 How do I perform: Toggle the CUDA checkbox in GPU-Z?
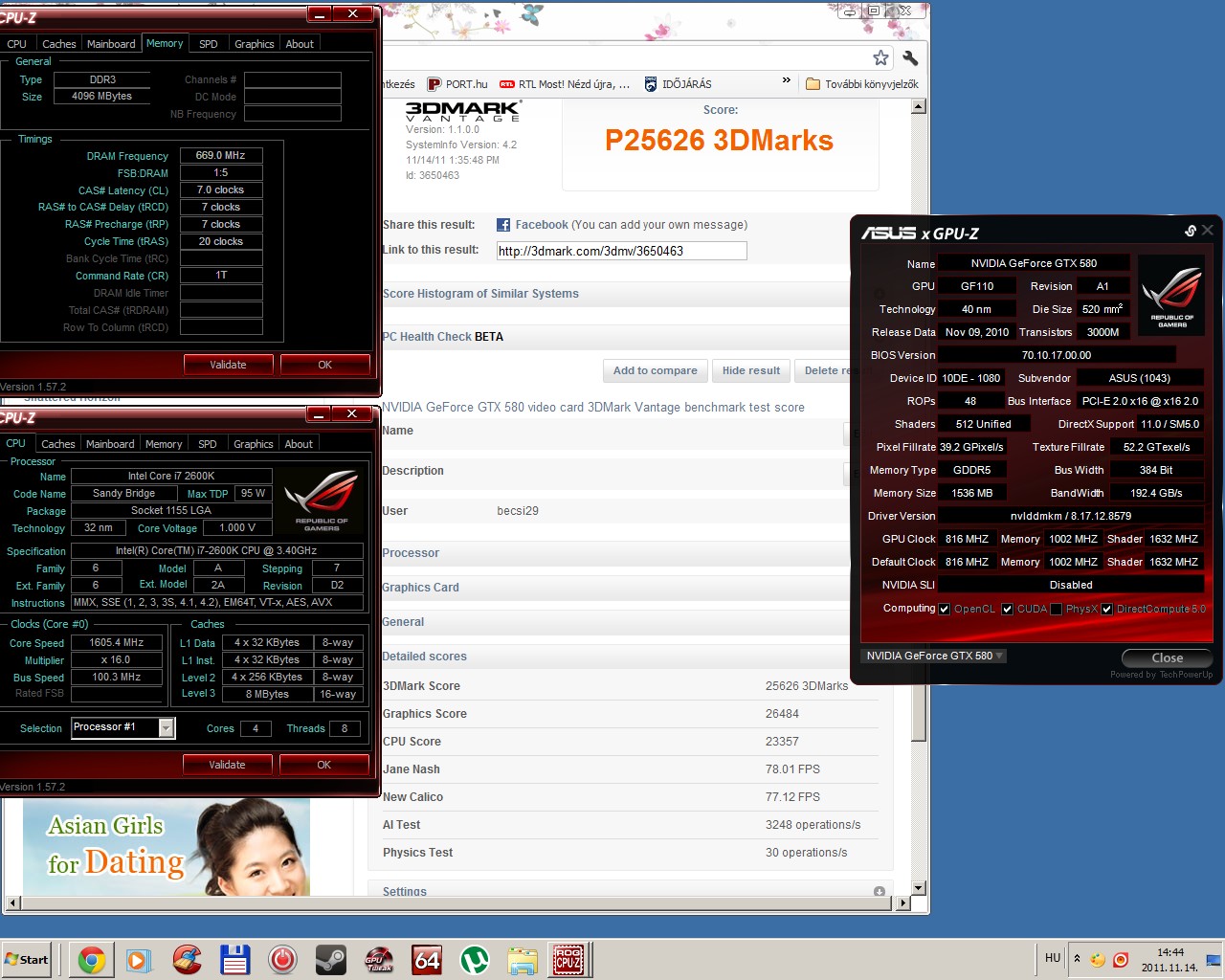(1007, 609)
